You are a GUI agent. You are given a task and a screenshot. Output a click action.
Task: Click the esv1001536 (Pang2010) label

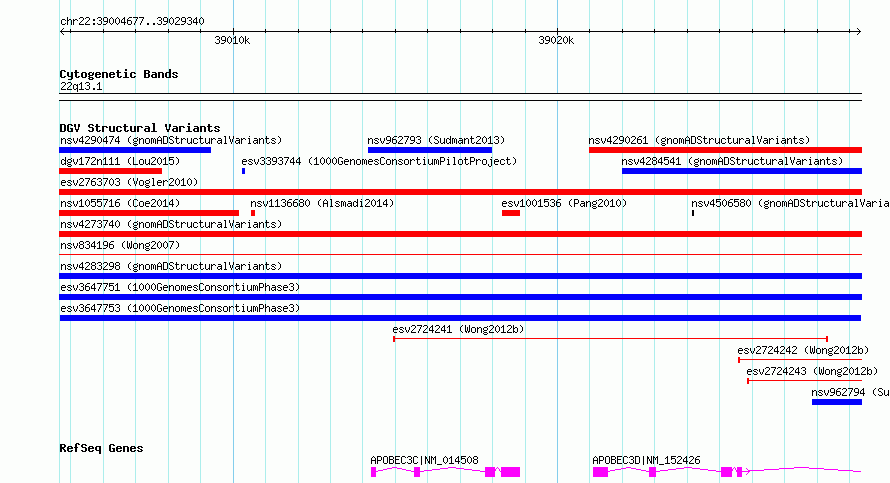coord(564,203)
